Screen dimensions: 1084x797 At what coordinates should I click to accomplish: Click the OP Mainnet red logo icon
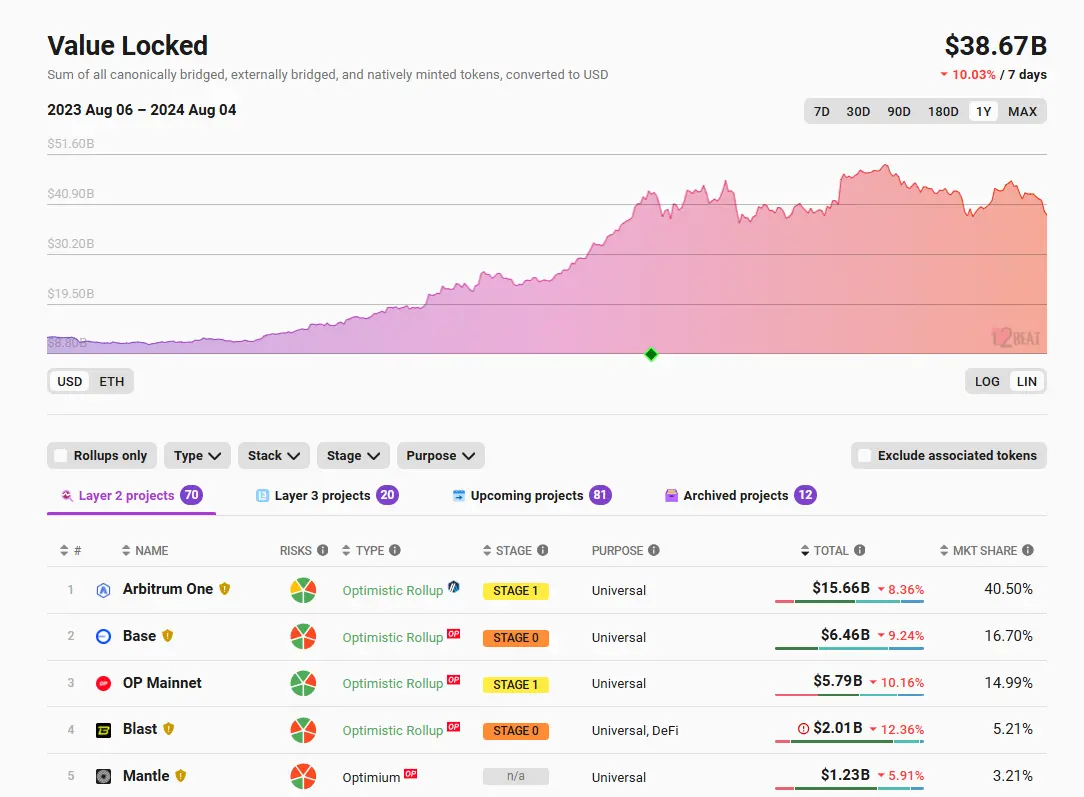[103, 684]
